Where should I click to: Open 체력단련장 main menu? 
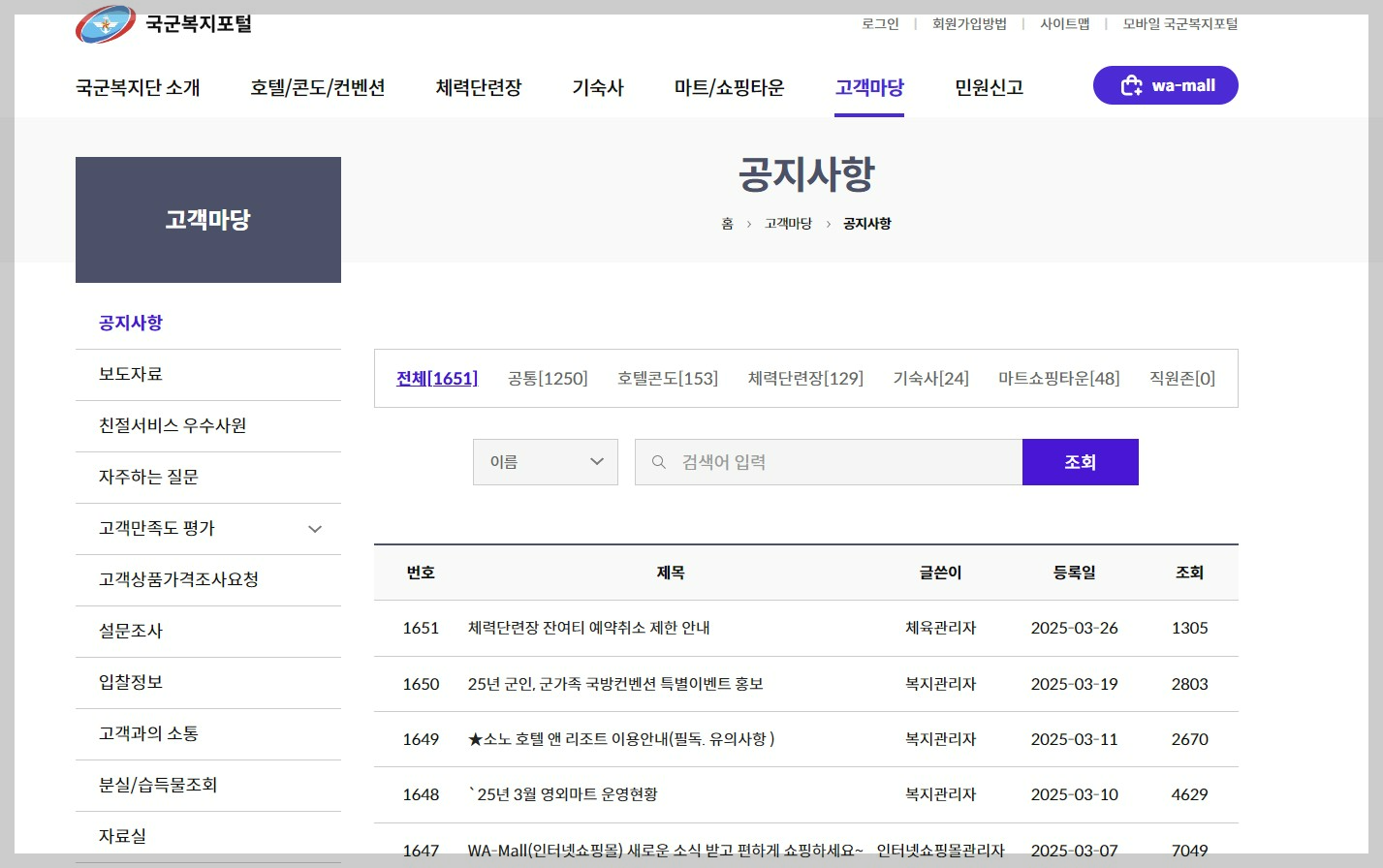coord(479,87)
